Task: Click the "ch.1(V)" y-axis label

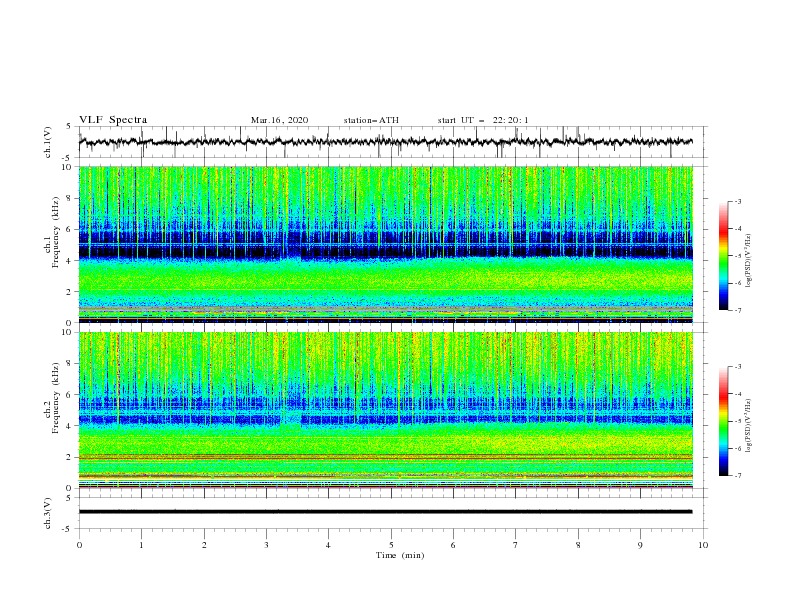Action: (x=48, y=142)
